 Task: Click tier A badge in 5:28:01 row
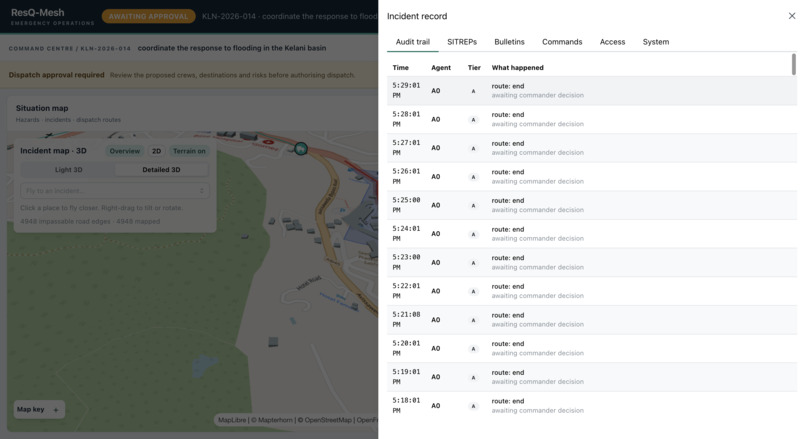[473, 120]
